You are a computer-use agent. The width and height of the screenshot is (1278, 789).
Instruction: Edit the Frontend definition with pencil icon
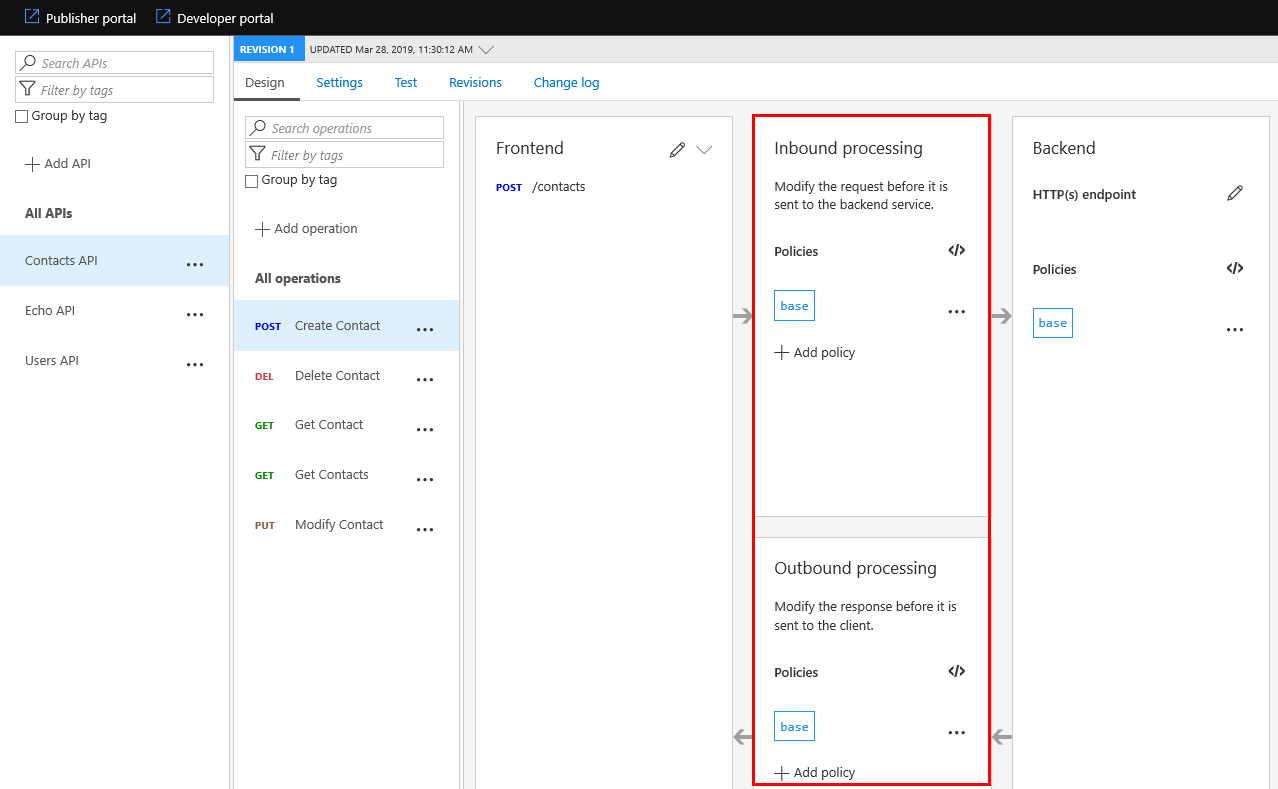[x=677, y=149]
